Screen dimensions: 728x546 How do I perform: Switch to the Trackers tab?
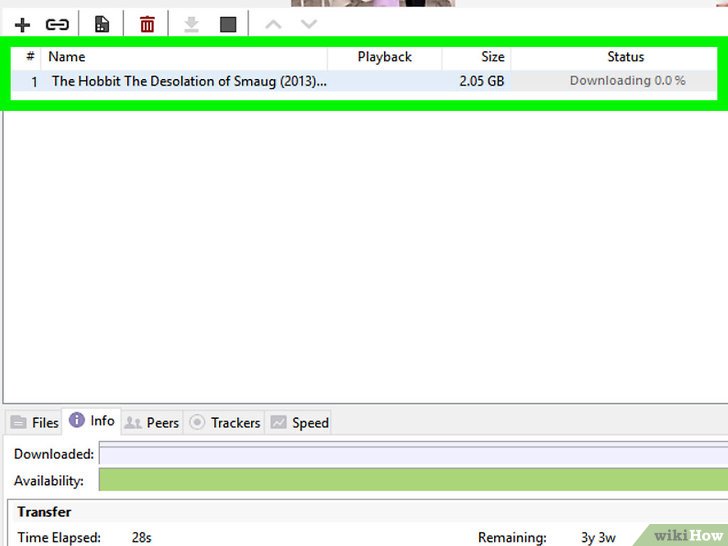pos(225,422)
